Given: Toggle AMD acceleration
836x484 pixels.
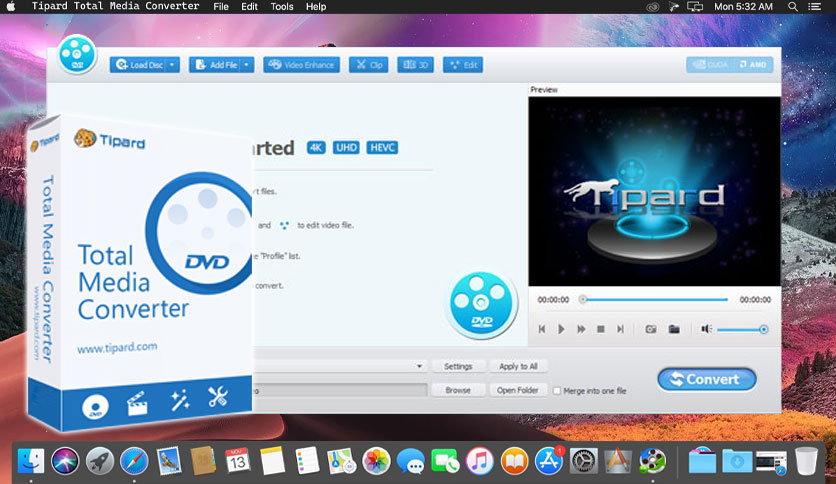Looking at the screenshot, I should coord(752,65).
